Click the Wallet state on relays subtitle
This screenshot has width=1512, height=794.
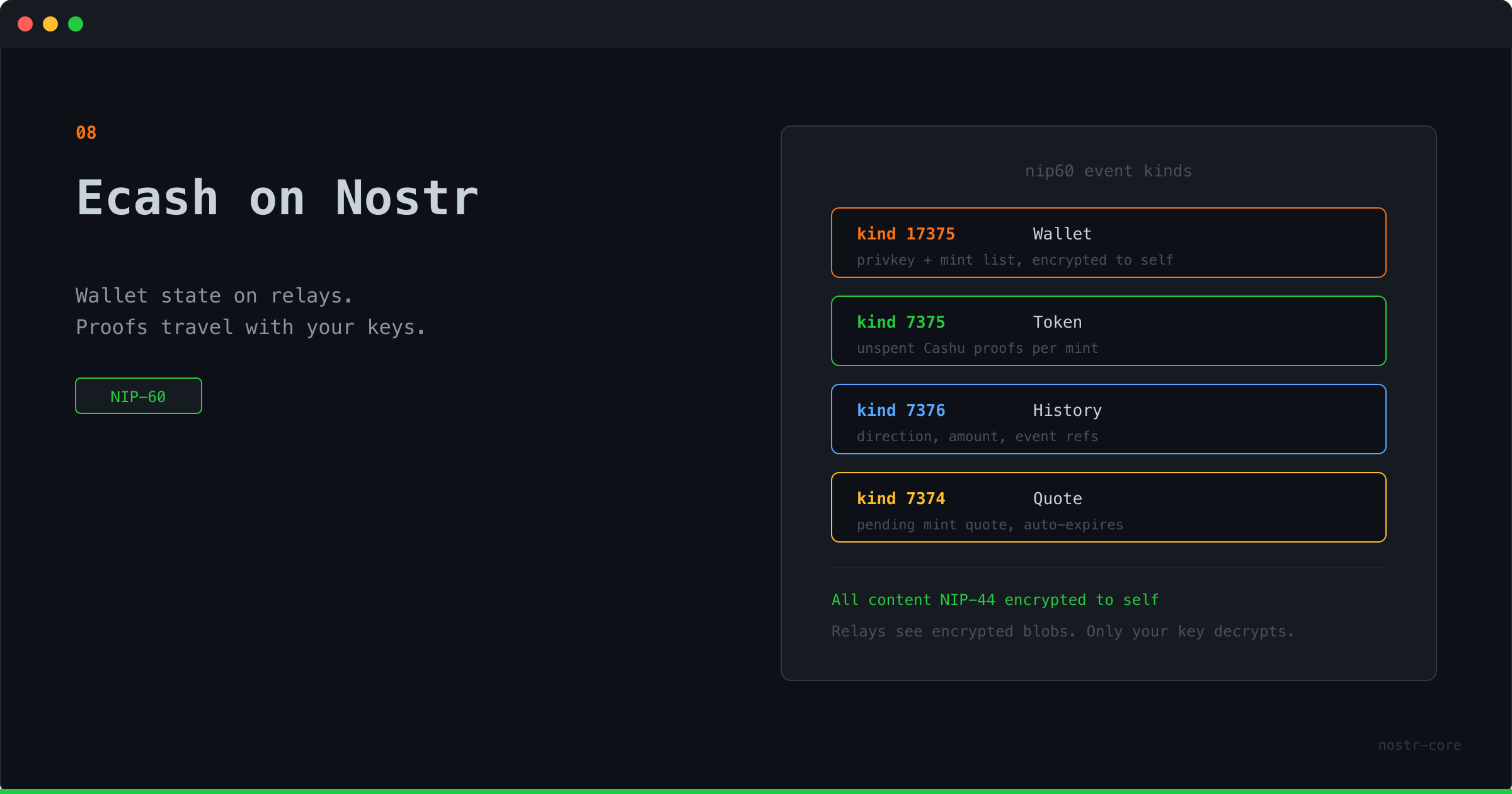[x=214, y=295]
